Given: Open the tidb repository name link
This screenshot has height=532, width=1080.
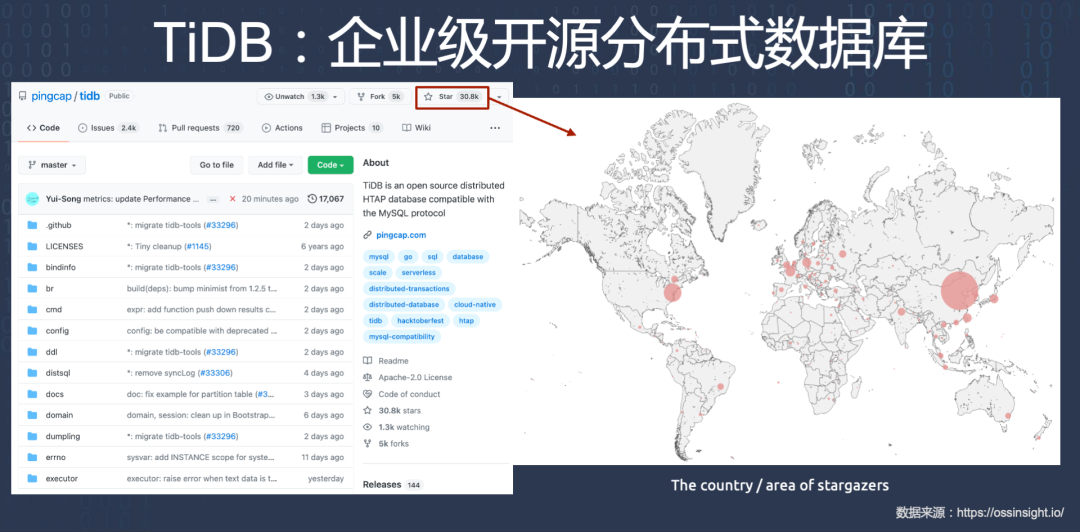Looking at the screenshot, I should [x=90, y=96].
